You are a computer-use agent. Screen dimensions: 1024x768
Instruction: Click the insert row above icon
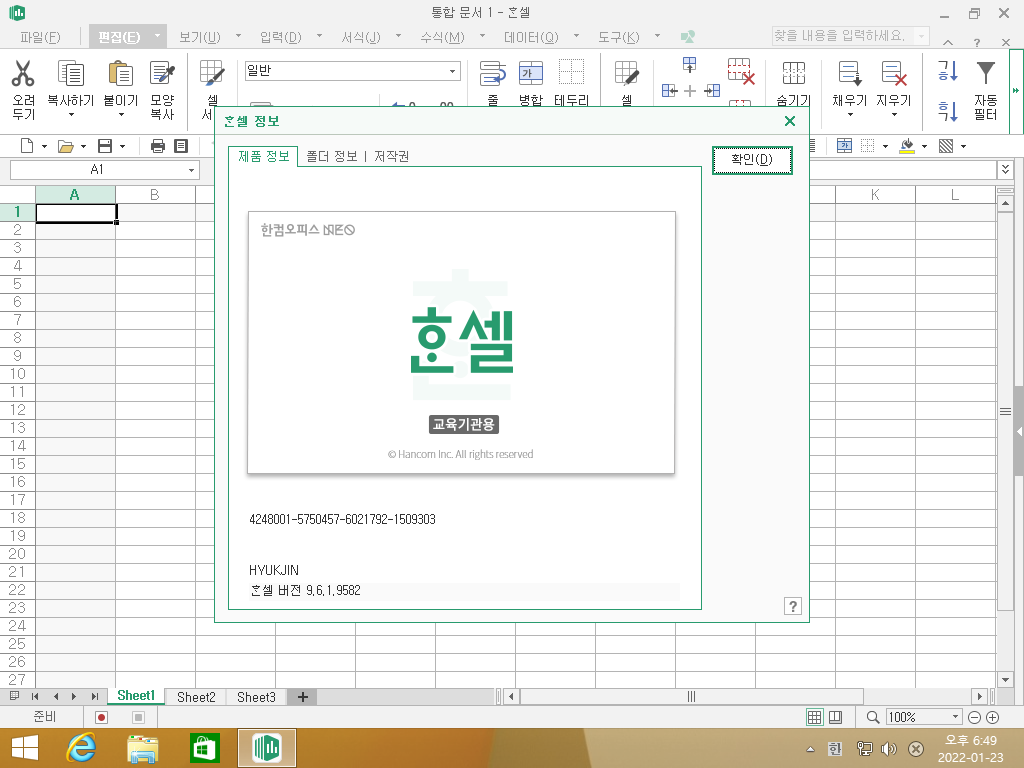pos(690,64)
